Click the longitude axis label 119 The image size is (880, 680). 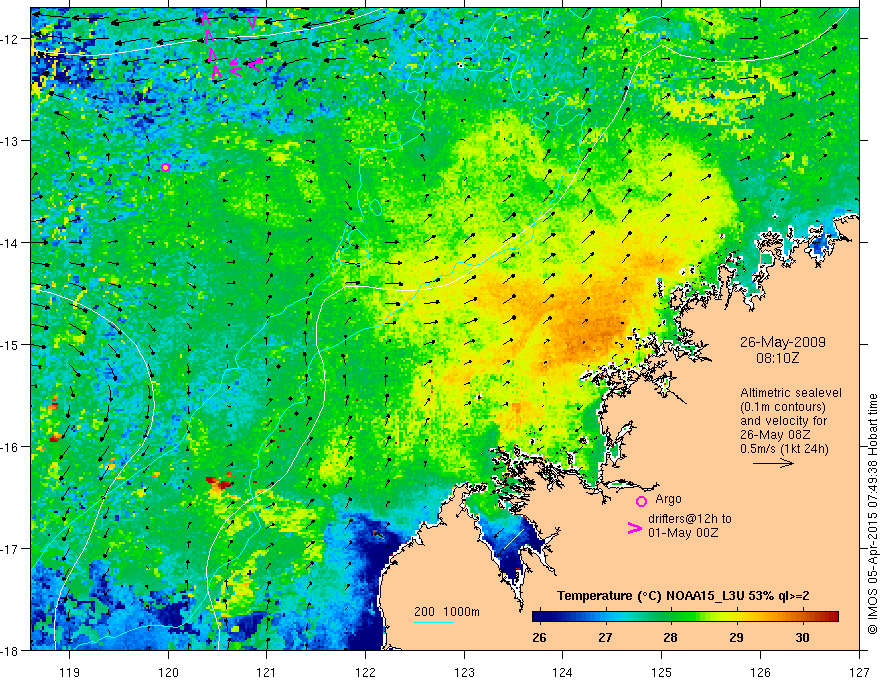tap(70, 672)
